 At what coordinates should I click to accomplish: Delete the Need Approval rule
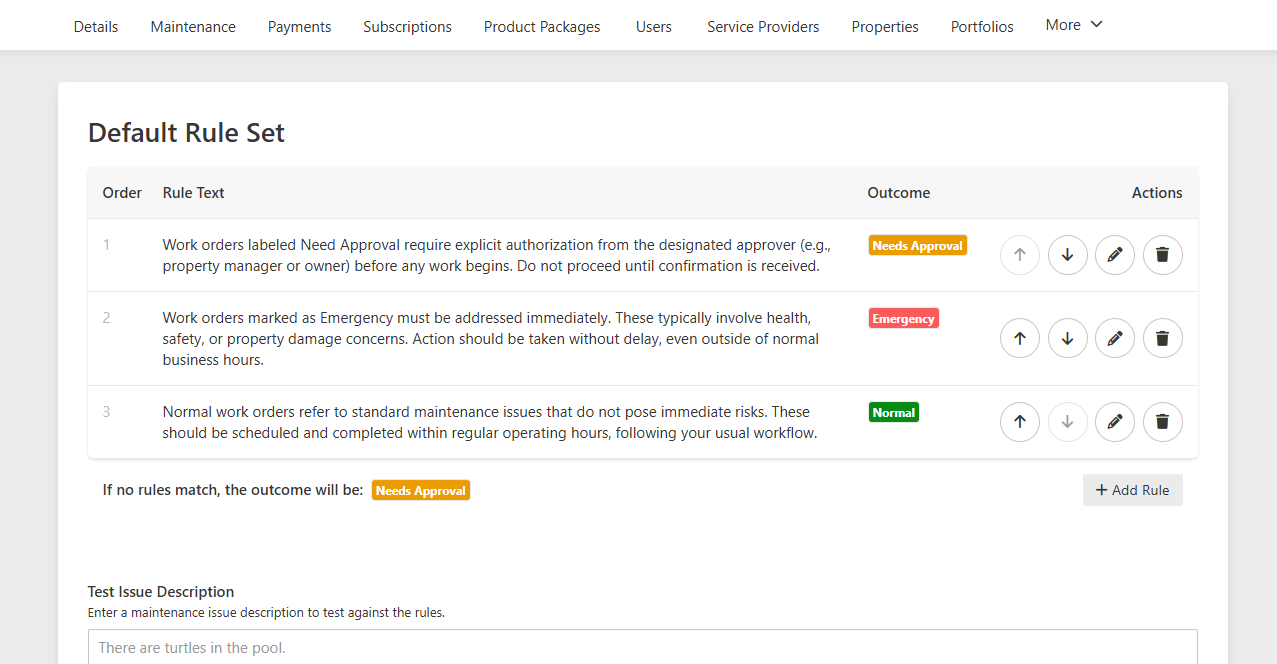coord(1162,255)
